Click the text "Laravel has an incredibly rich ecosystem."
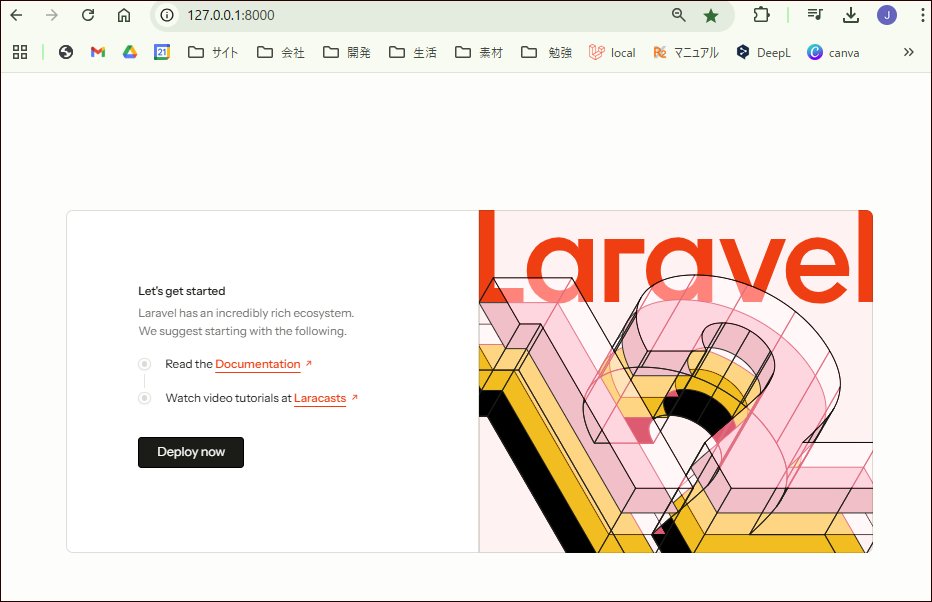This screenshot has height=602, width=932. (246, 313)
